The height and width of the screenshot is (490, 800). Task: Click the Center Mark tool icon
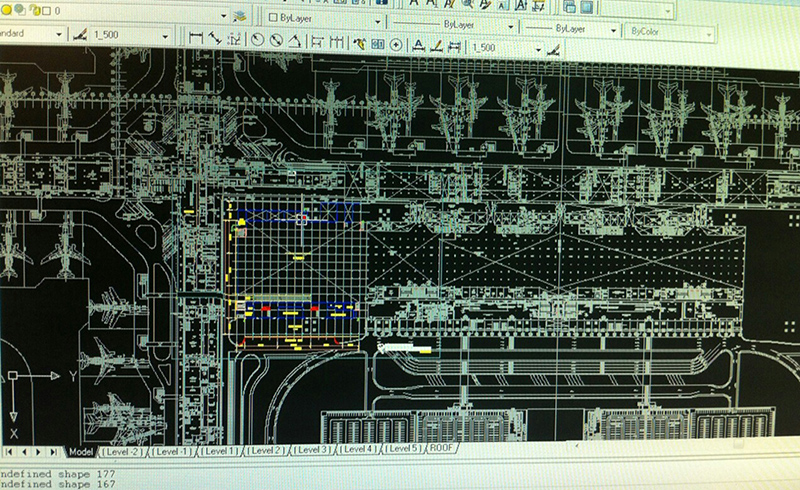point(396,43)
